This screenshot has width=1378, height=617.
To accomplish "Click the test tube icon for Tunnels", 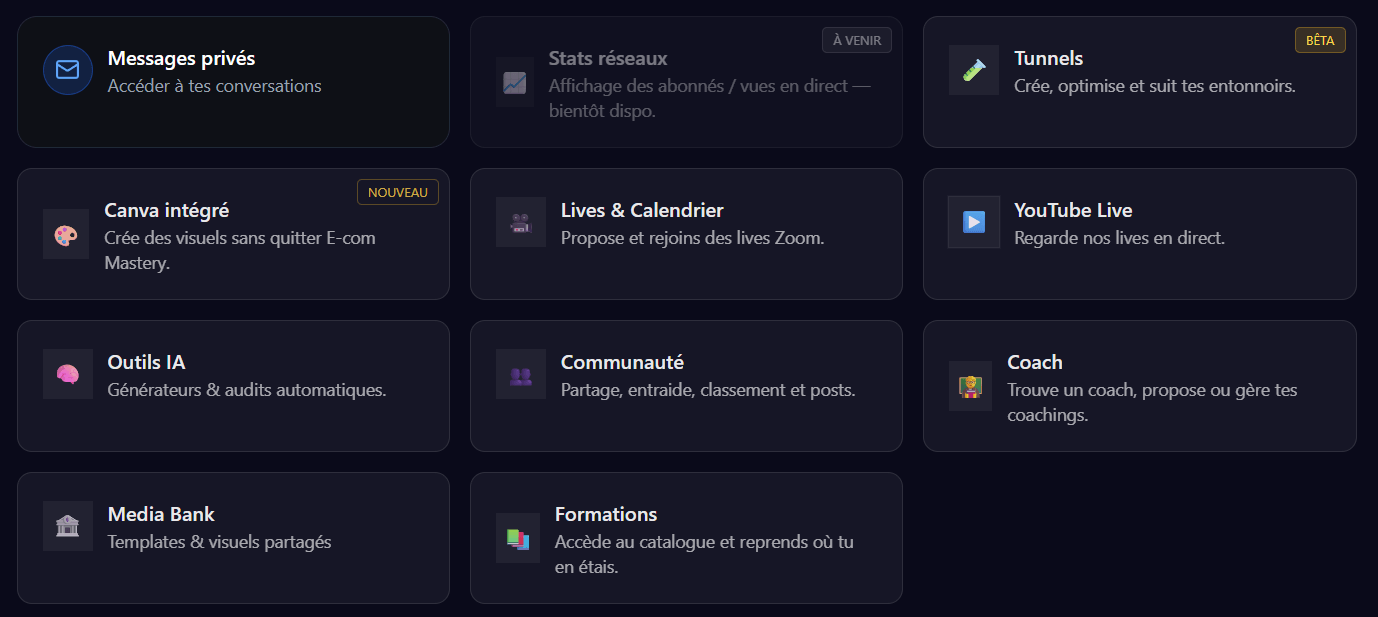I will tap(974, 70).
